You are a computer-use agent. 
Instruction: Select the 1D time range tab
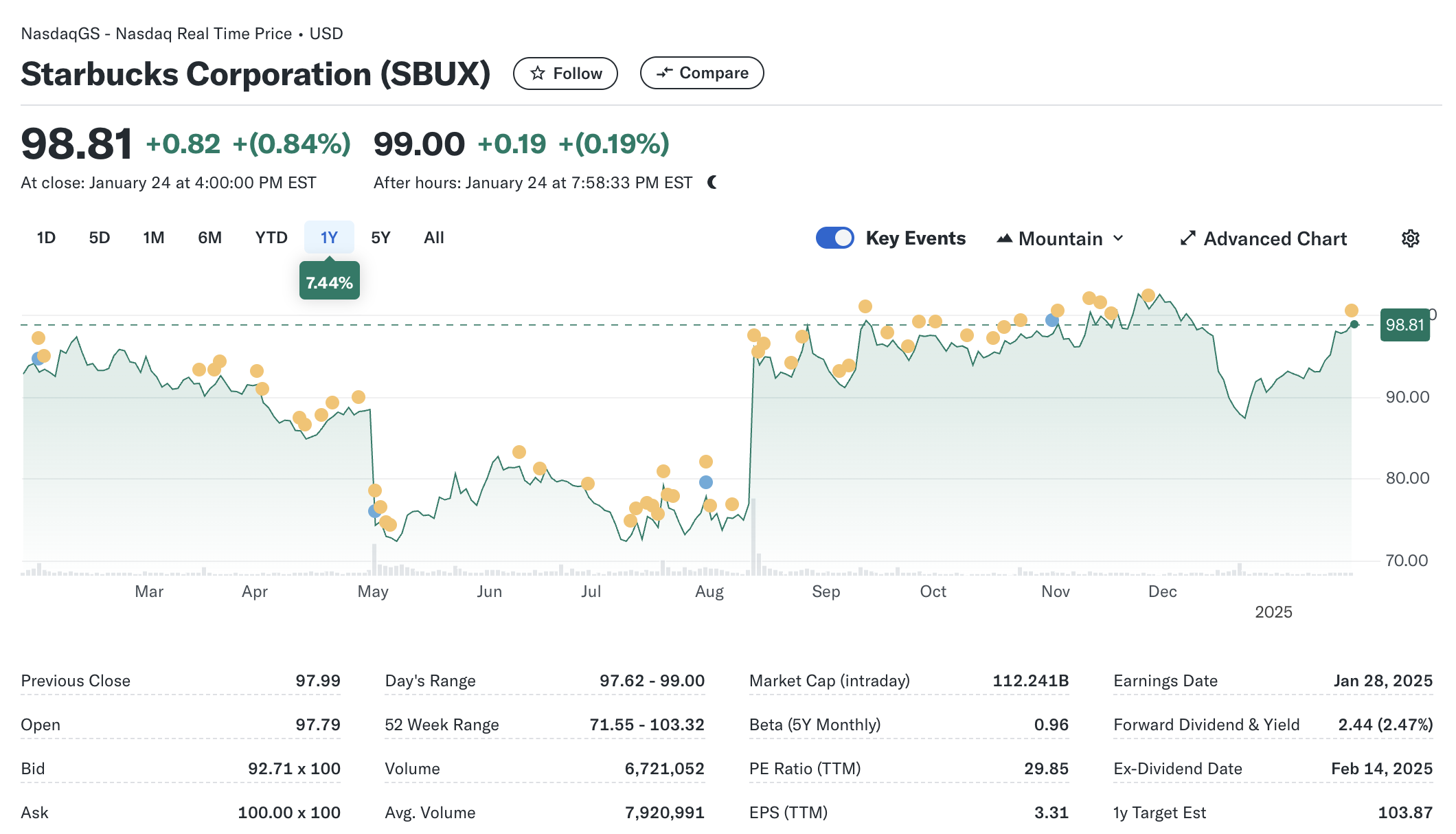pos(46,238)
